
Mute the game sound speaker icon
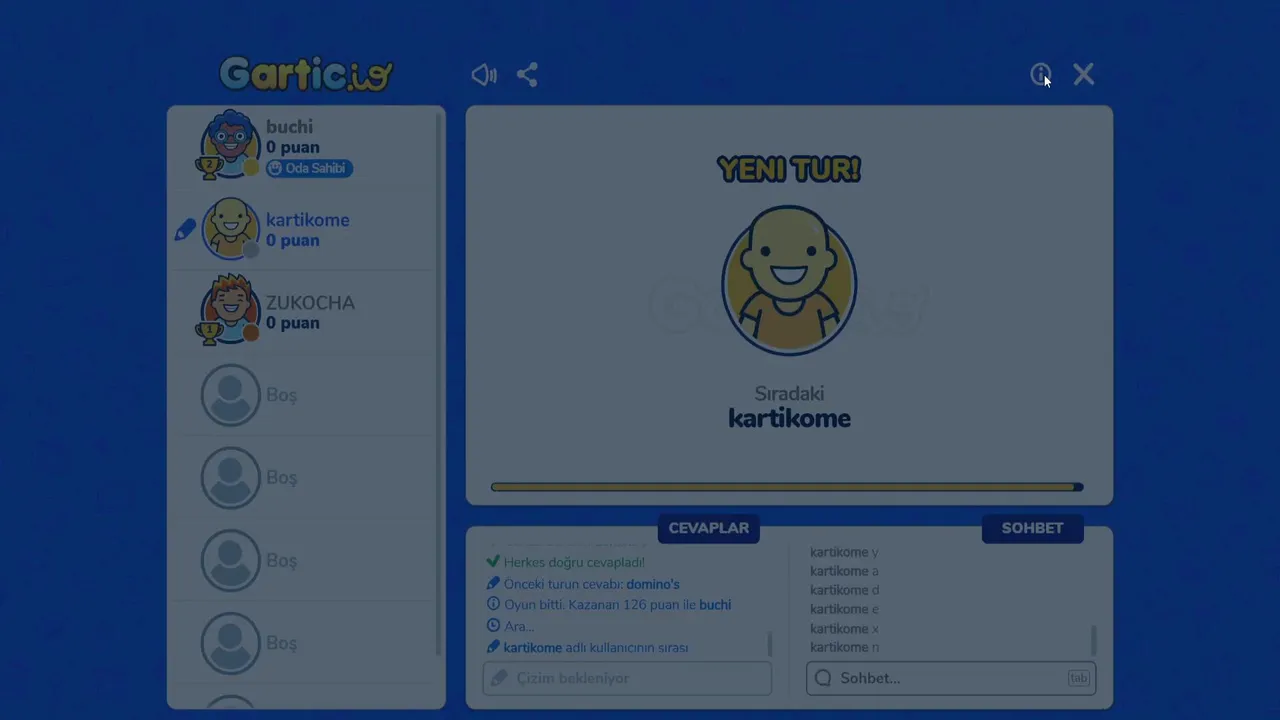[x=484, y=75]
